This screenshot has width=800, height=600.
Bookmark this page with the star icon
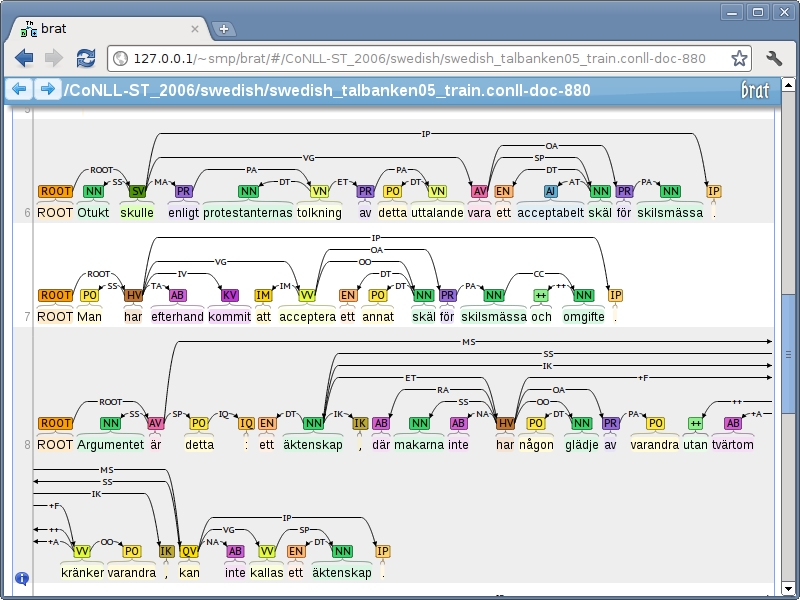coord(739,58)
